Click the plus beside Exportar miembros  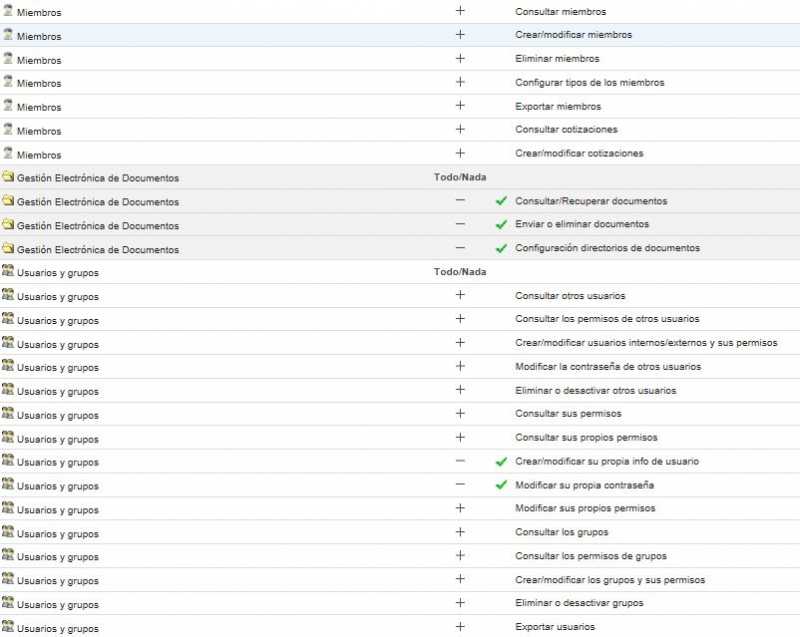pyautogui.click(x=460, y=106)
